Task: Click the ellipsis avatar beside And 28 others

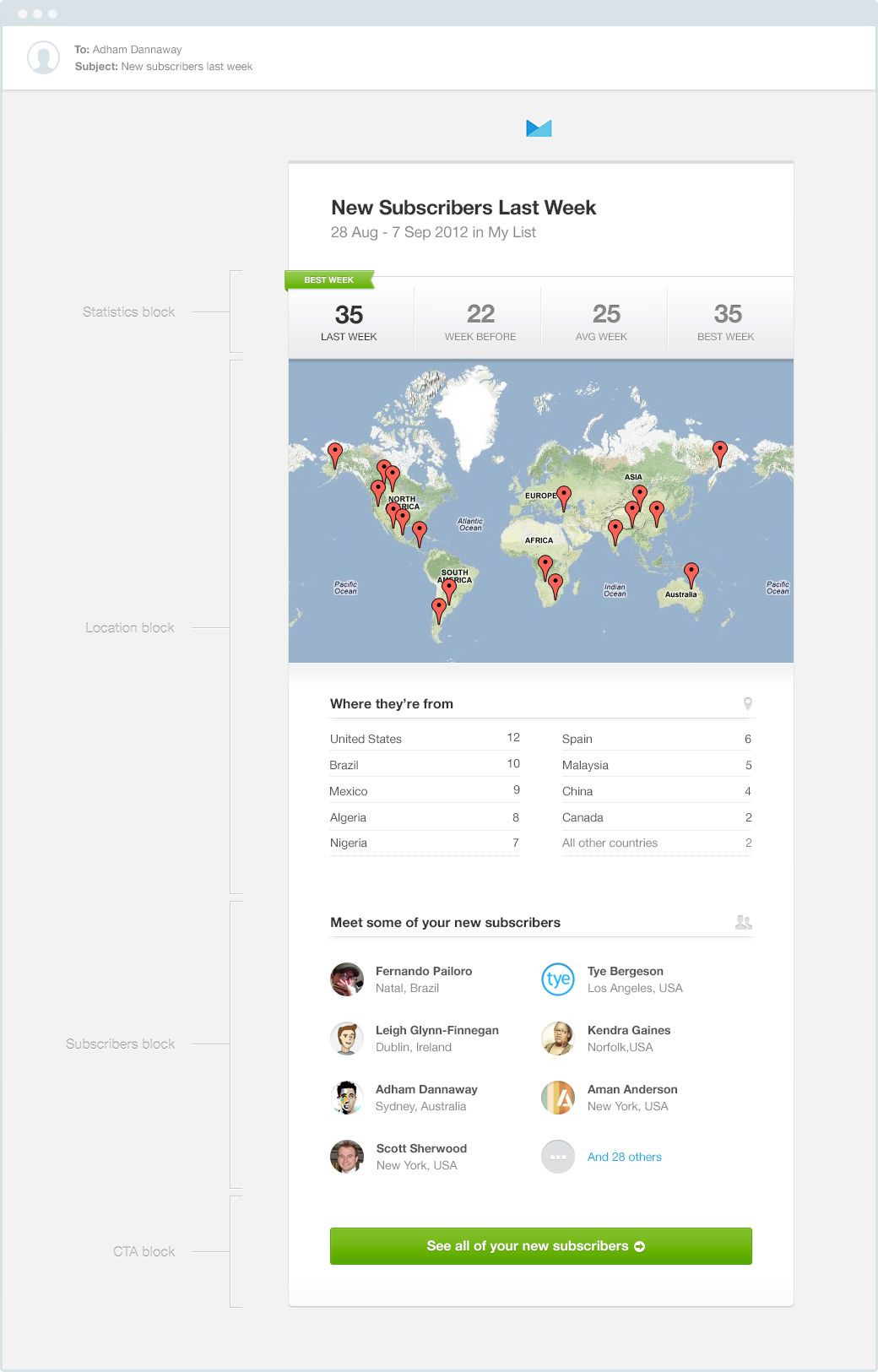Action: coord(558,1157)
